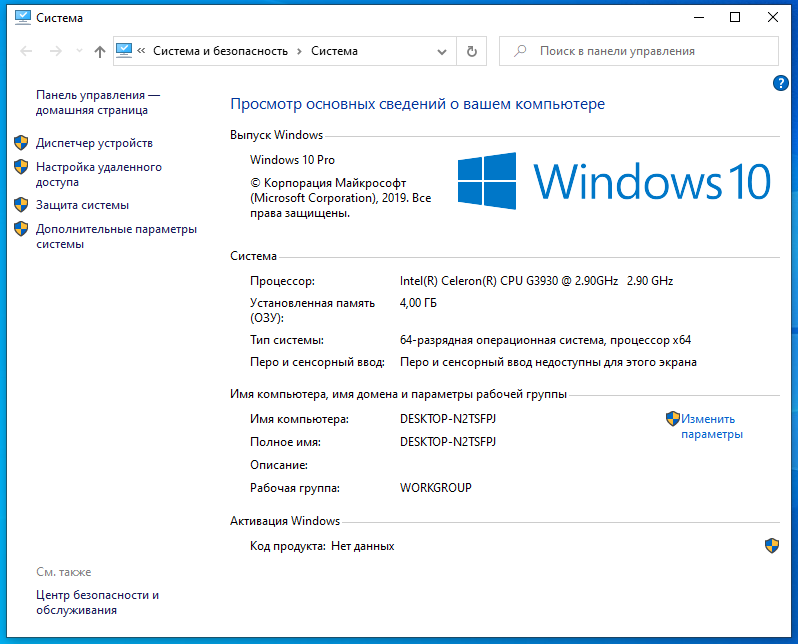
Task: Click the Forward navigation arrow
Action: click(x=55, y=51)
